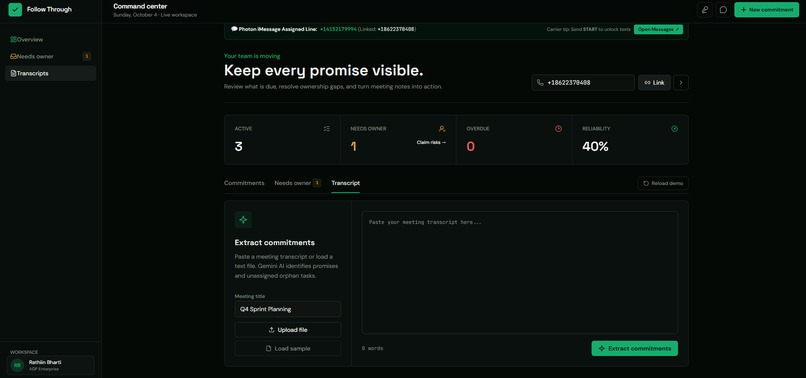Click the pen icon button in the top bar
The height and width of the screenshot is (378, 806).
[x=704, y=10]
